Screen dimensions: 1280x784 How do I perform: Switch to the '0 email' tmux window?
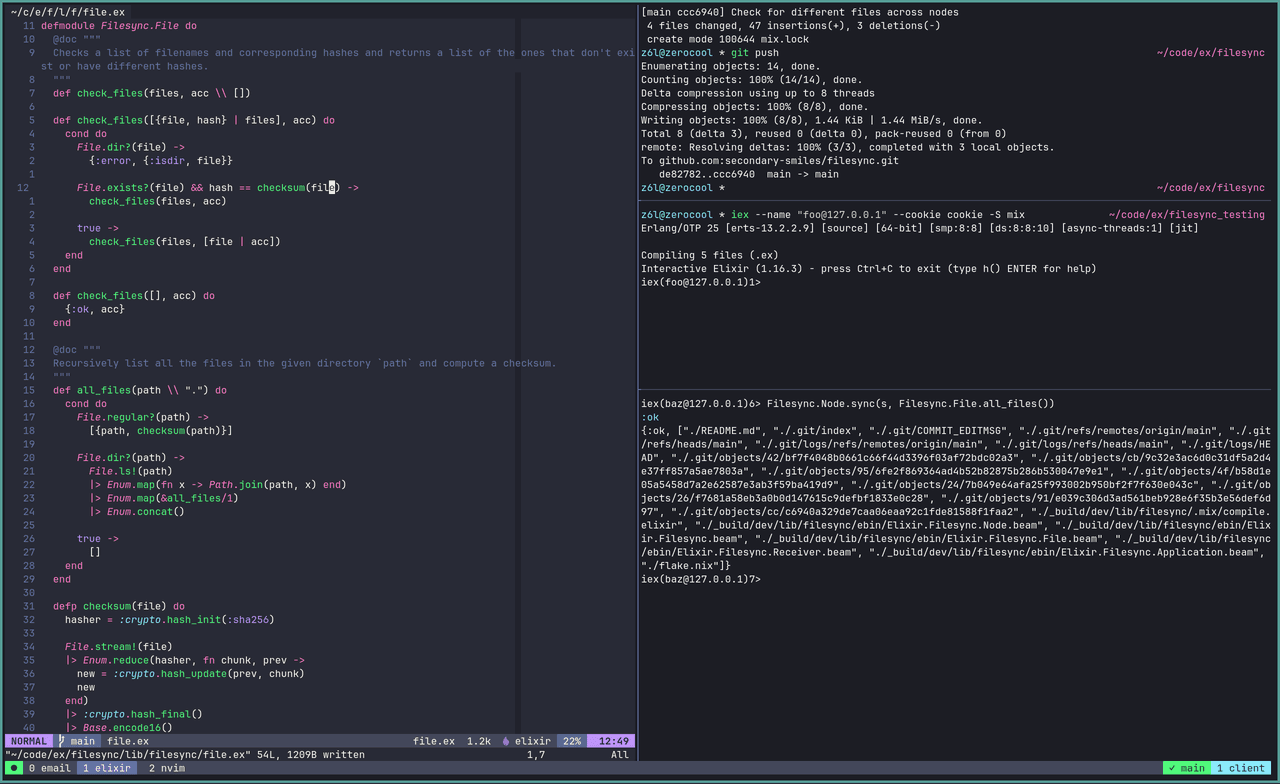coord(49,768)
